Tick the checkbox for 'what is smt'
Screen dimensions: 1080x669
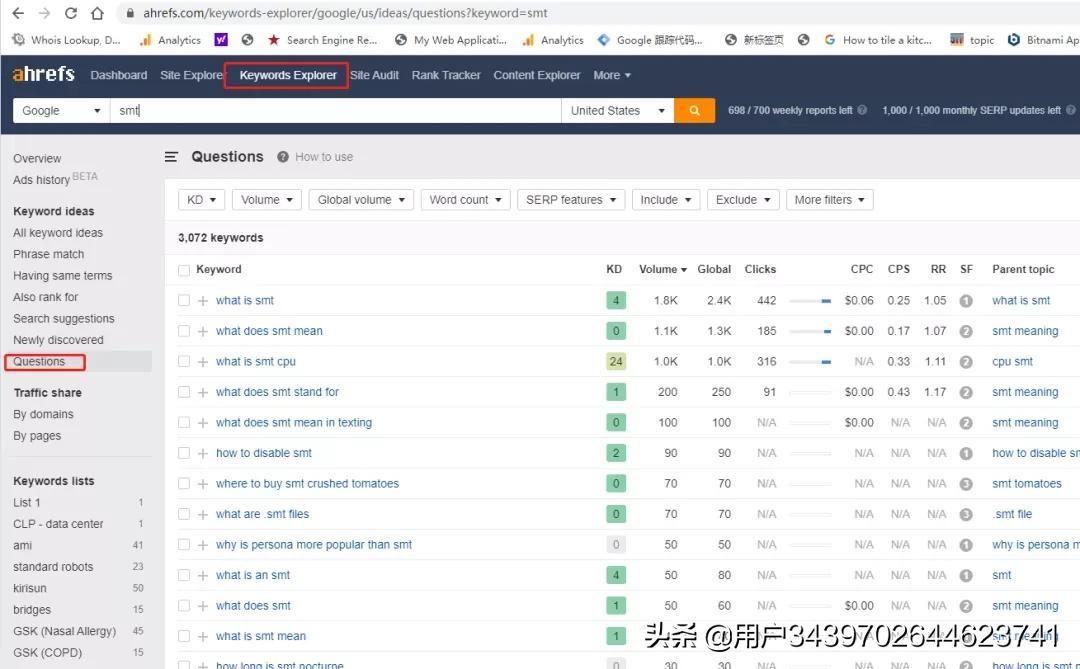pyautogui.click(x=184, y=300)
